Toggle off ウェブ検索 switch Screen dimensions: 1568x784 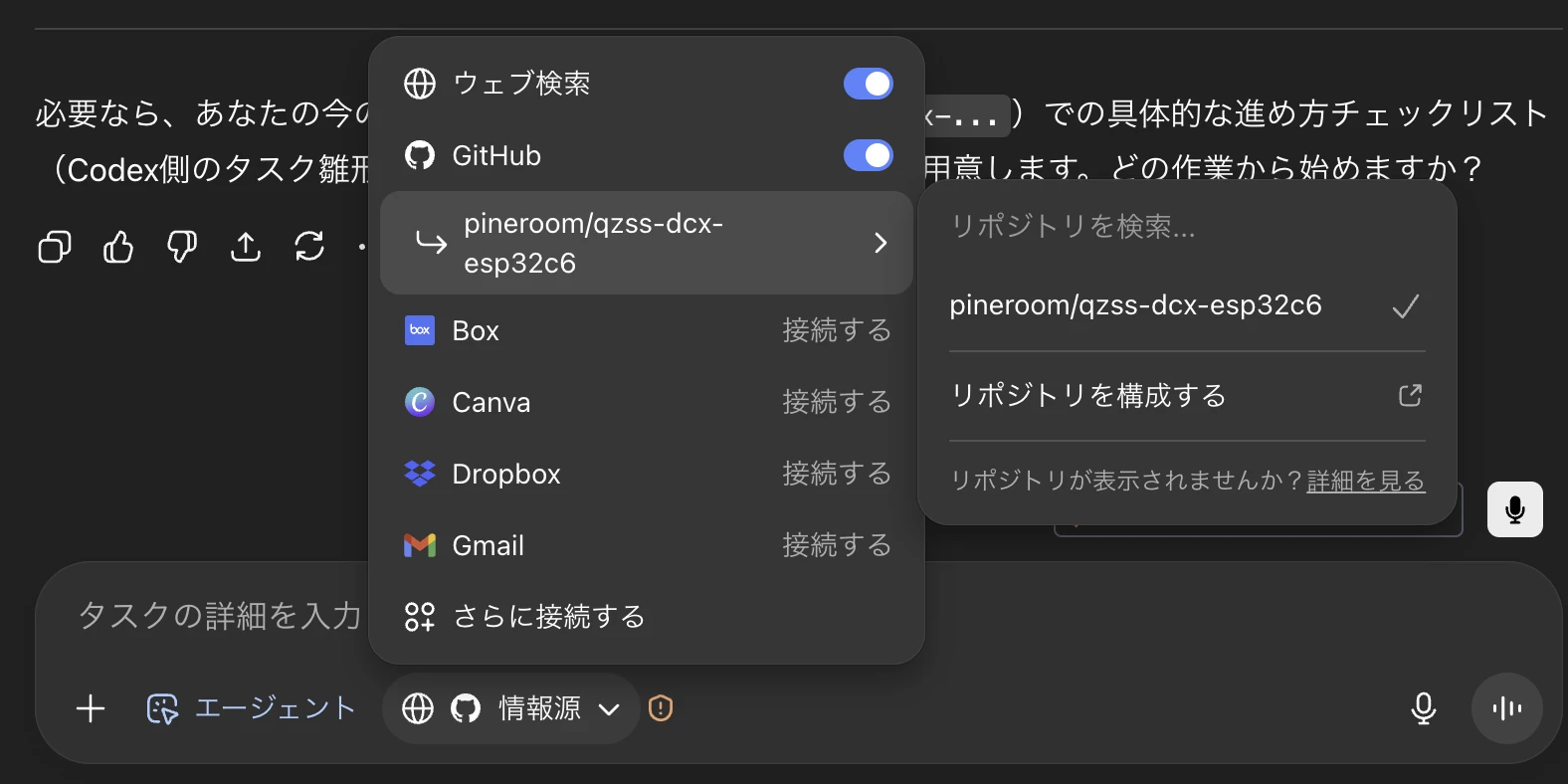point(868,84)
